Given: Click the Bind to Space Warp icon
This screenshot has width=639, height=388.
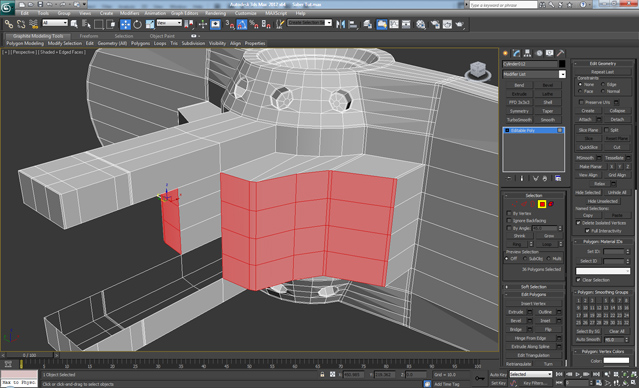Looking at the screenshot, I should pos(33,24).
